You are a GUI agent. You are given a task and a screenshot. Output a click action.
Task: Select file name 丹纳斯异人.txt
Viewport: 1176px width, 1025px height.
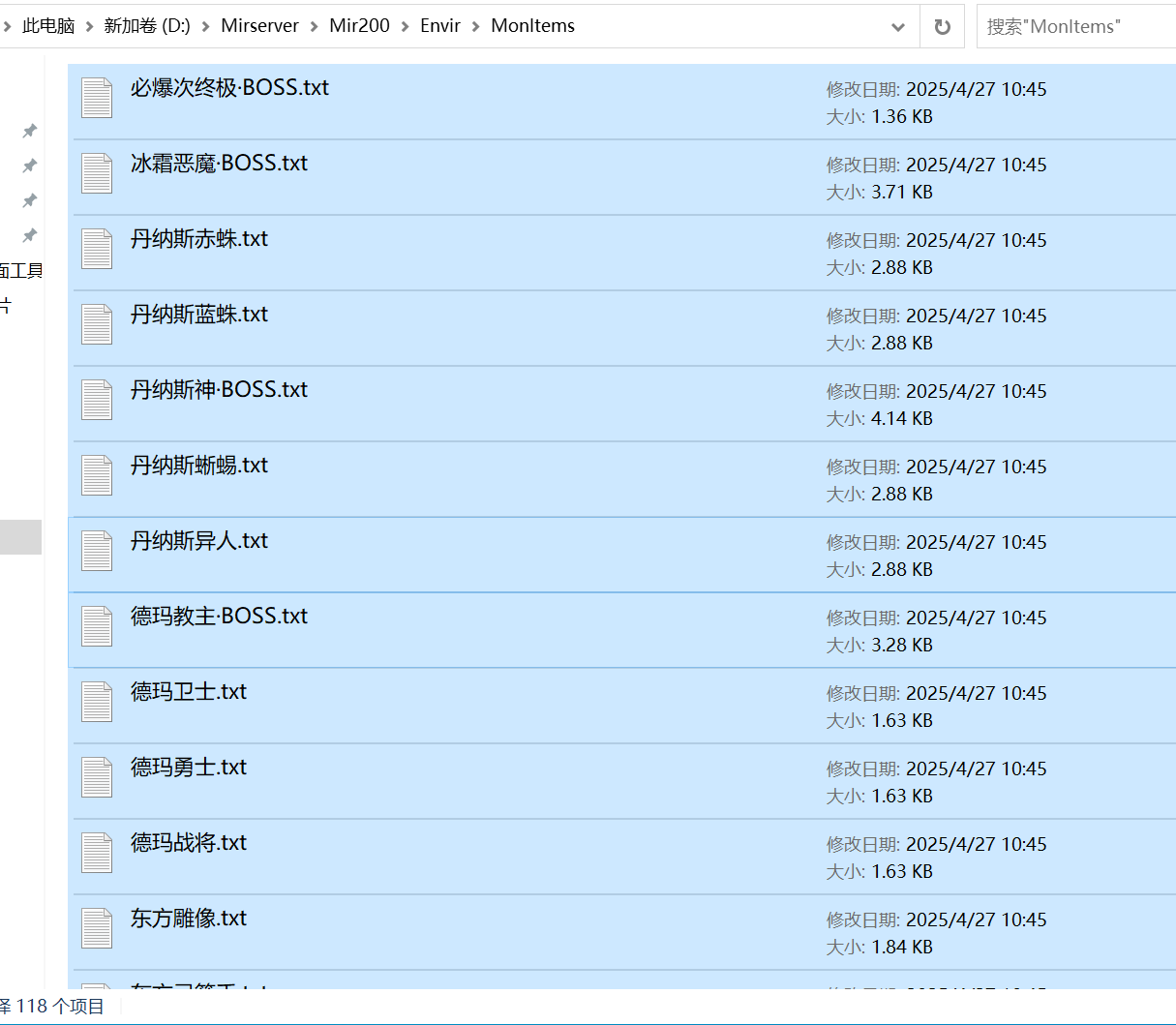(199, 540)
